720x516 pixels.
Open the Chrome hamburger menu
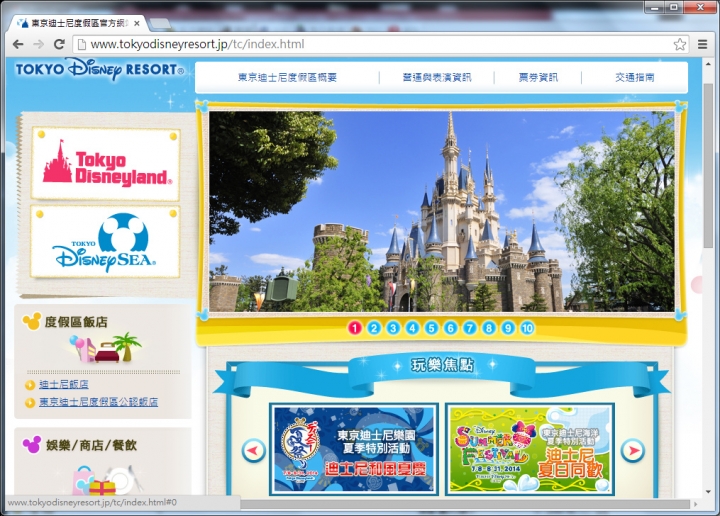pos(703,44)
